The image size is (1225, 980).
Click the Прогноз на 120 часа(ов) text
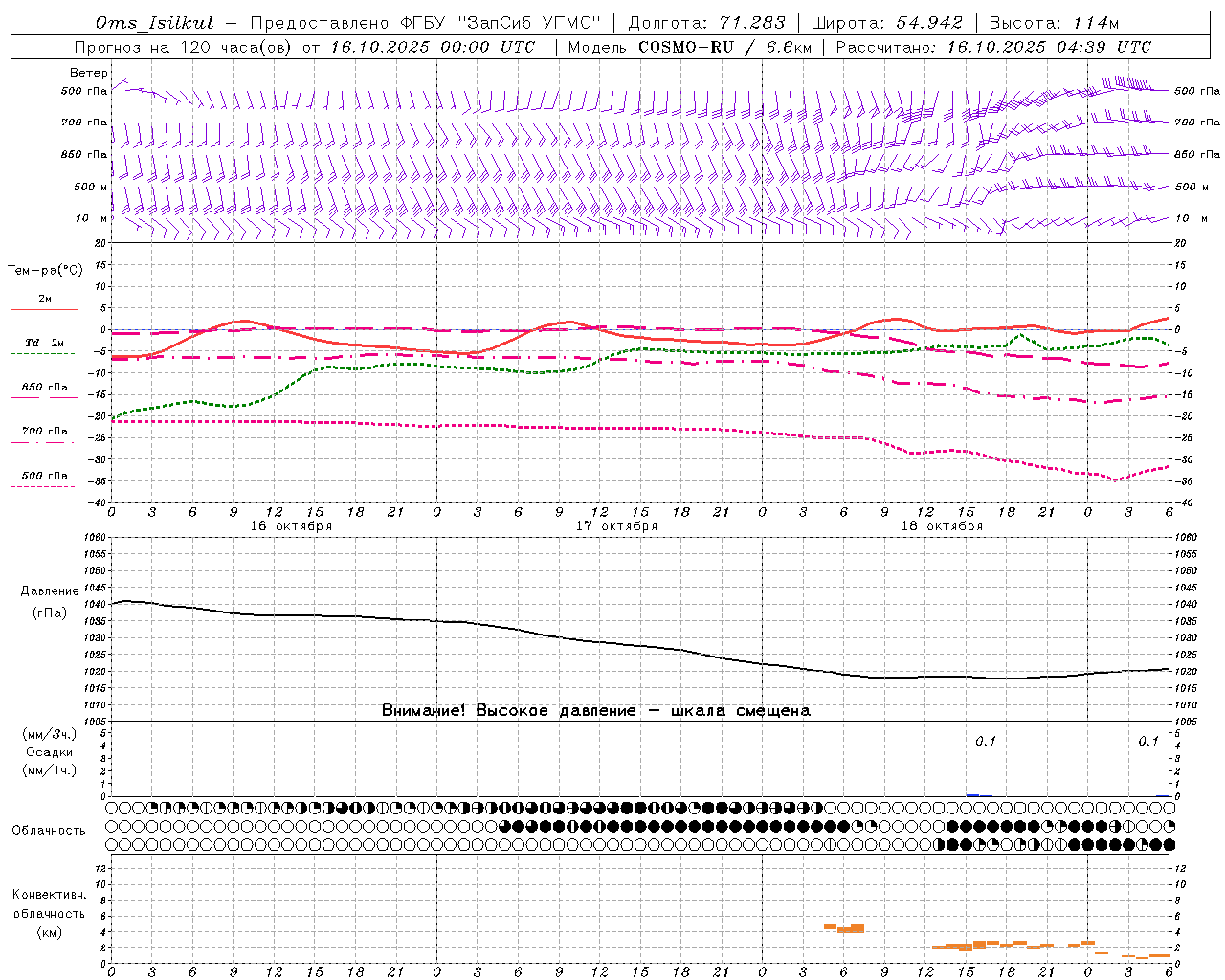(185, 47)
